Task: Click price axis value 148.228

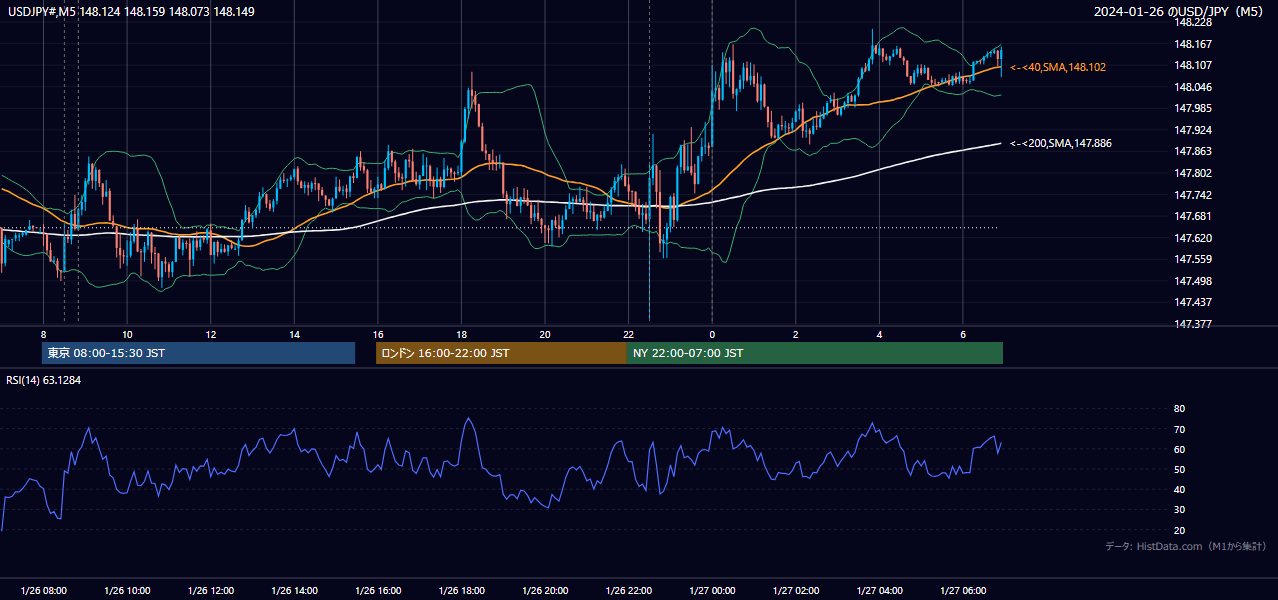Action: pyautogui.click(x=1193, y=22)
